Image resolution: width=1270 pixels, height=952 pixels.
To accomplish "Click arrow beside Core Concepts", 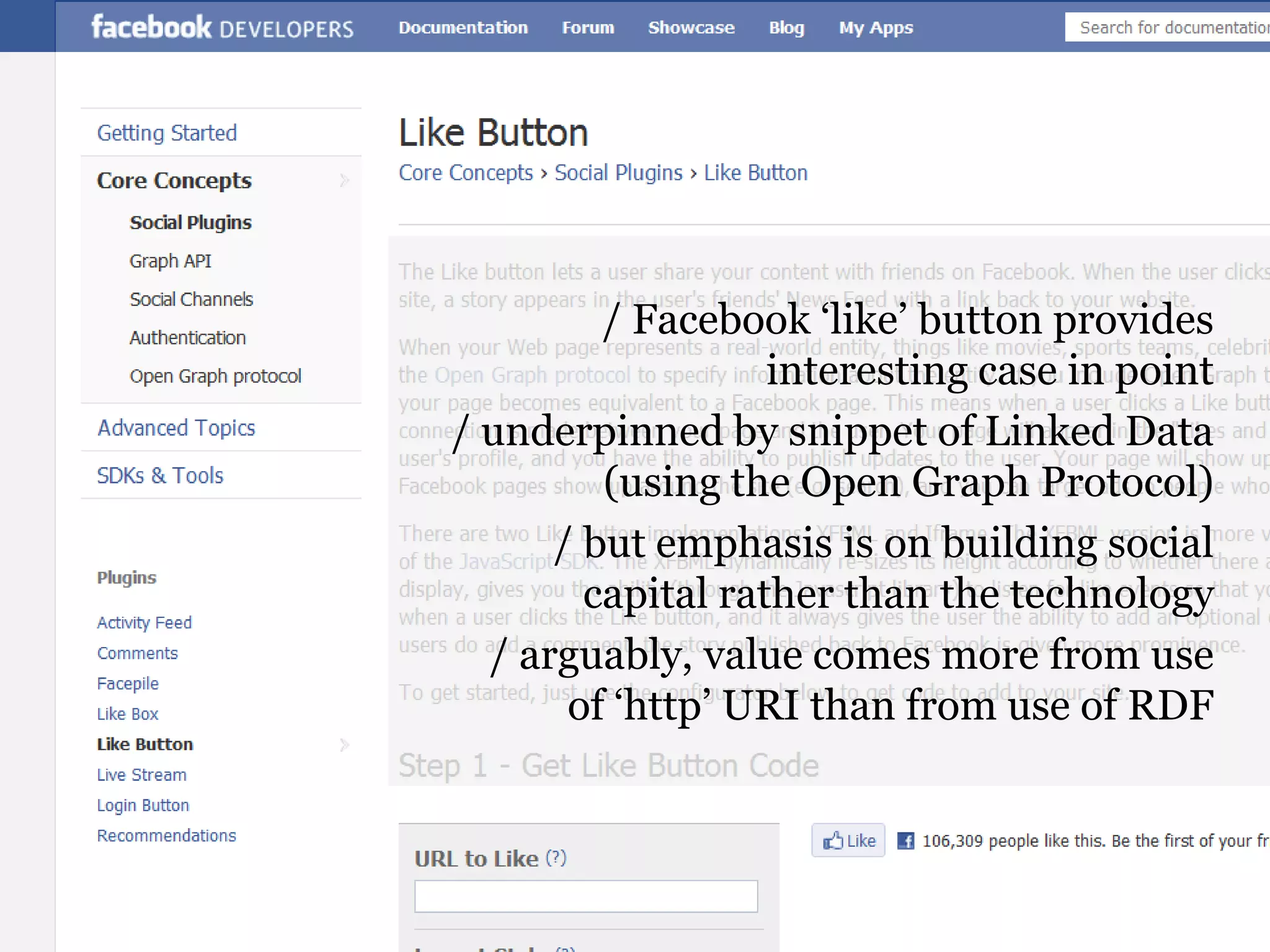I will point(345,180).
